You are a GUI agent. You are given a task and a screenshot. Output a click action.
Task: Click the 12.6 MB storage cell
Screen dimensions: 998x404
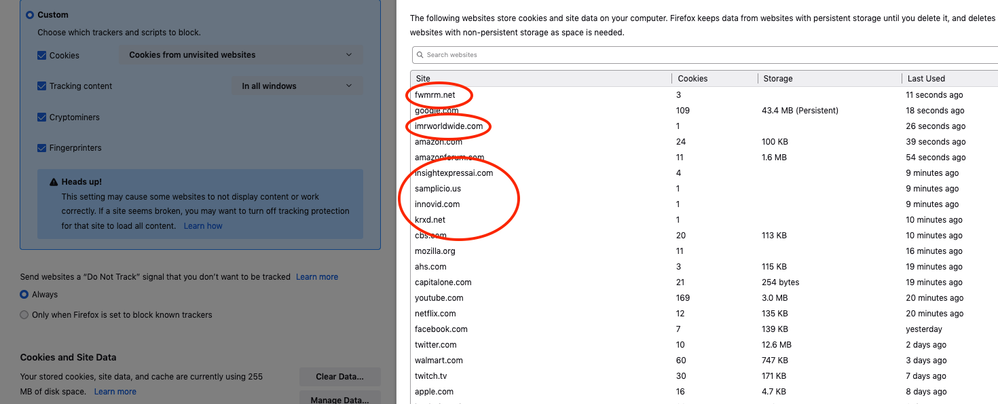tap(777, 345)
